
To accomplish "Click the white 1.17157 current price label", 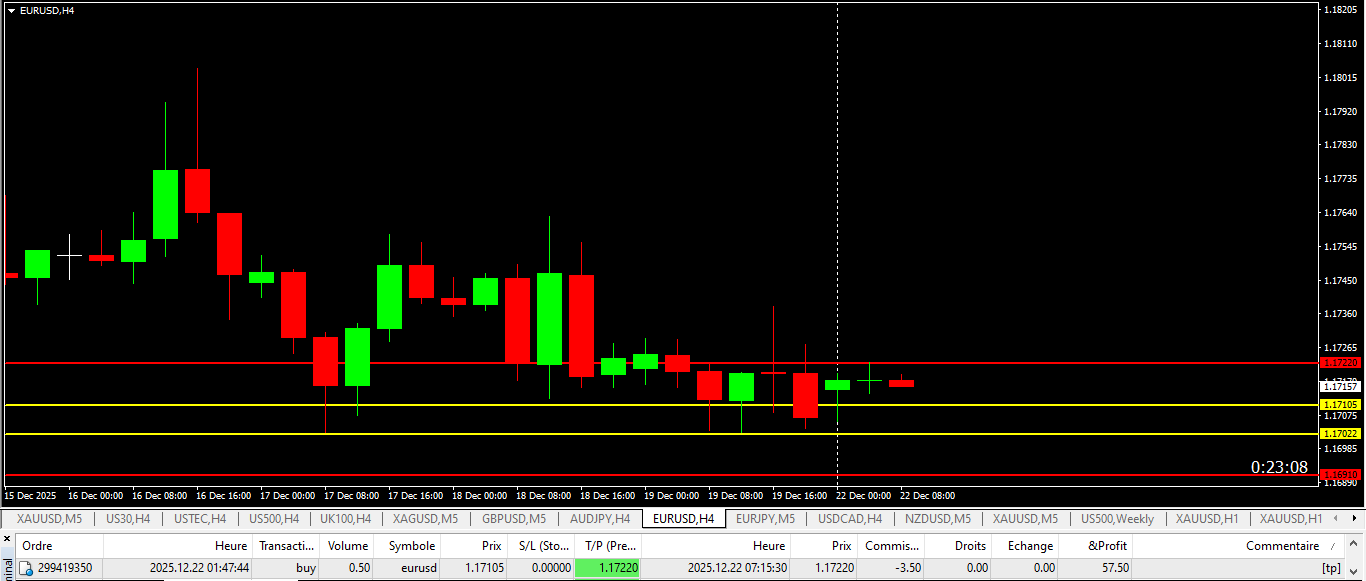I will tap(1341, 386).
